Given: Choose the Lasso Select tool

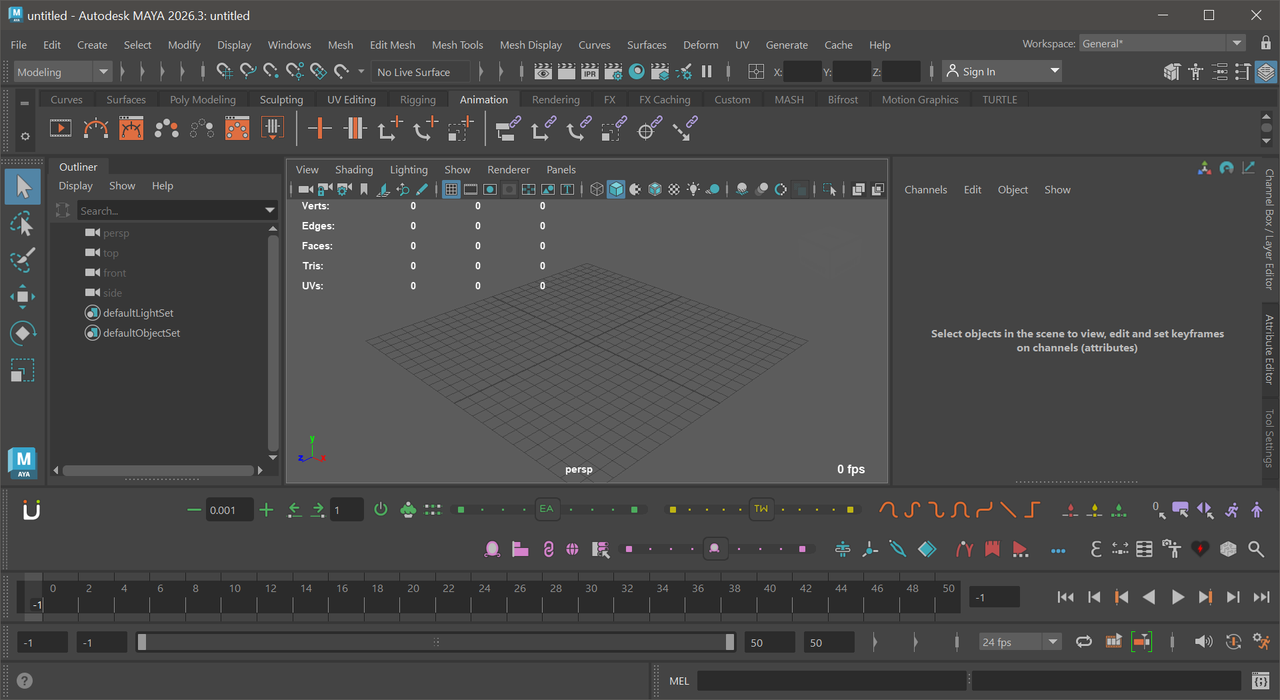Looking at the screenshot, I should [22, 223].
